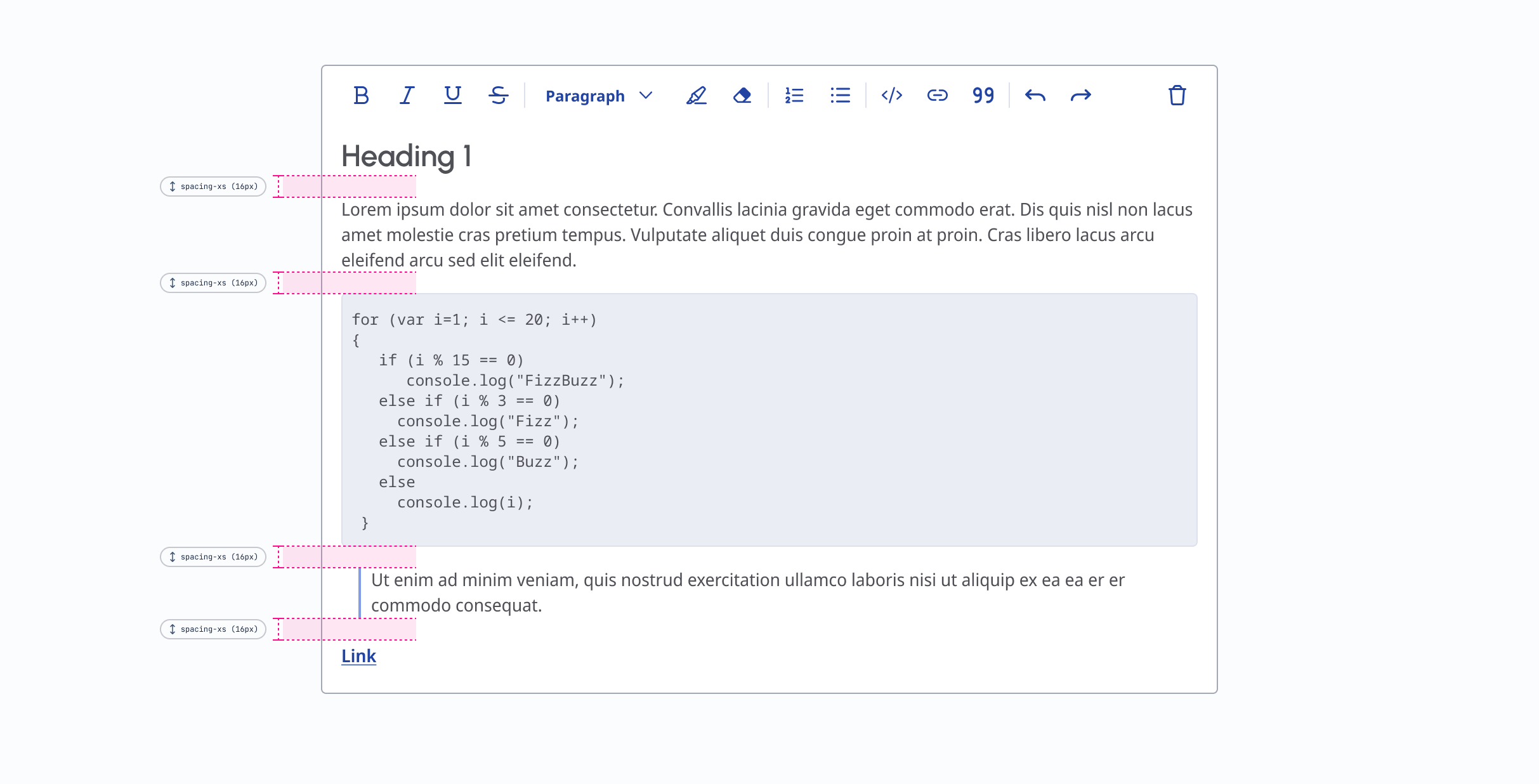
Task: Click the eraser clear-formatting icon
Action: [x=742, y=96]
